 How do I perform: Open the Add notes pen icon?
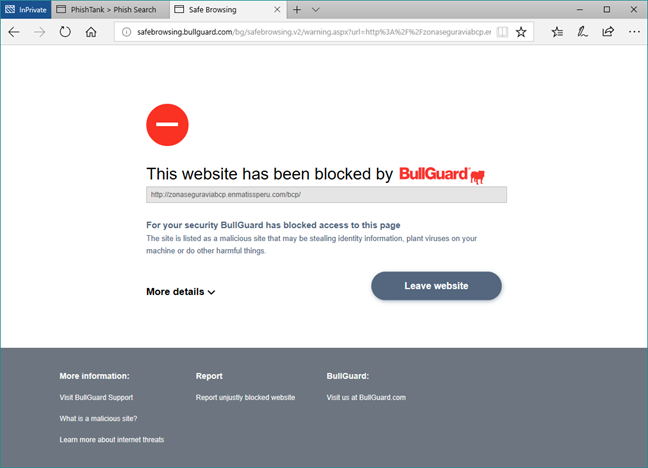click(x=582, y=32)
